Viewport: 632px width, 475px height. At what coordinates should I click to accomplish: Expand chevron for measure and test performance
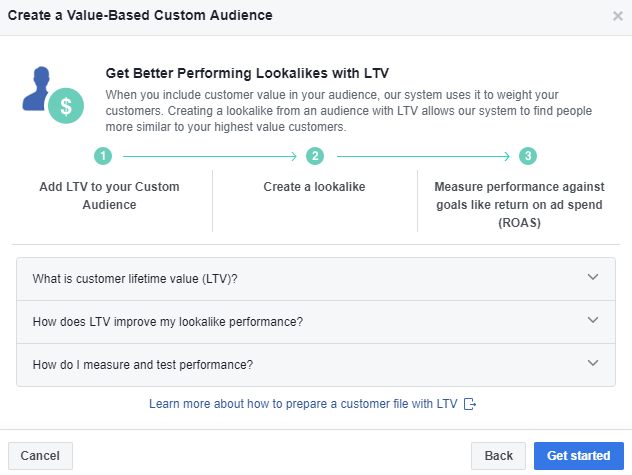tap(592, 363)
